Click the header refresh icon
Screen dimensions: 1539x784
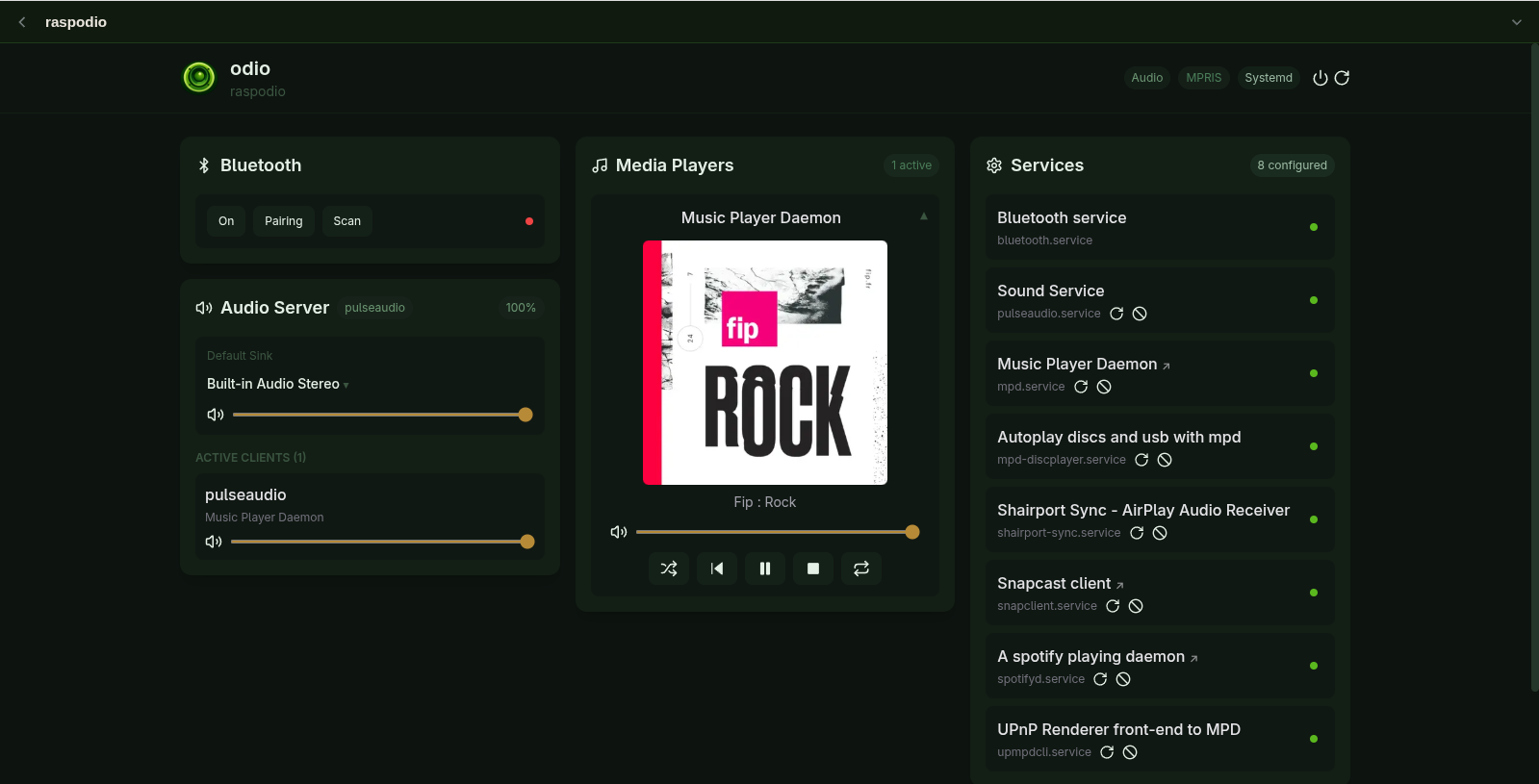tap(1342, 78)
